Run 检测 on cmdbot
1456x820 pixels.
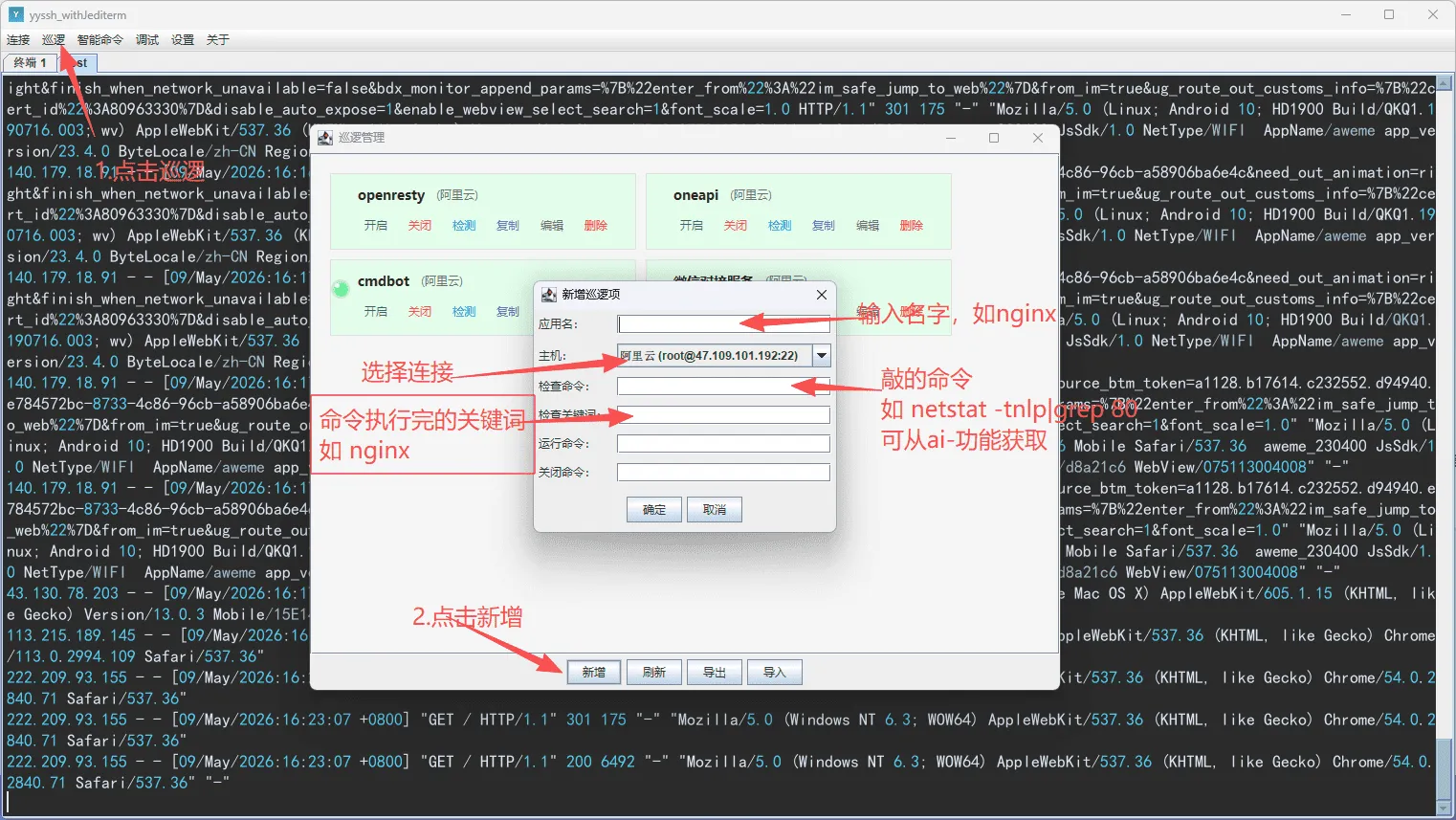(464, 312)
